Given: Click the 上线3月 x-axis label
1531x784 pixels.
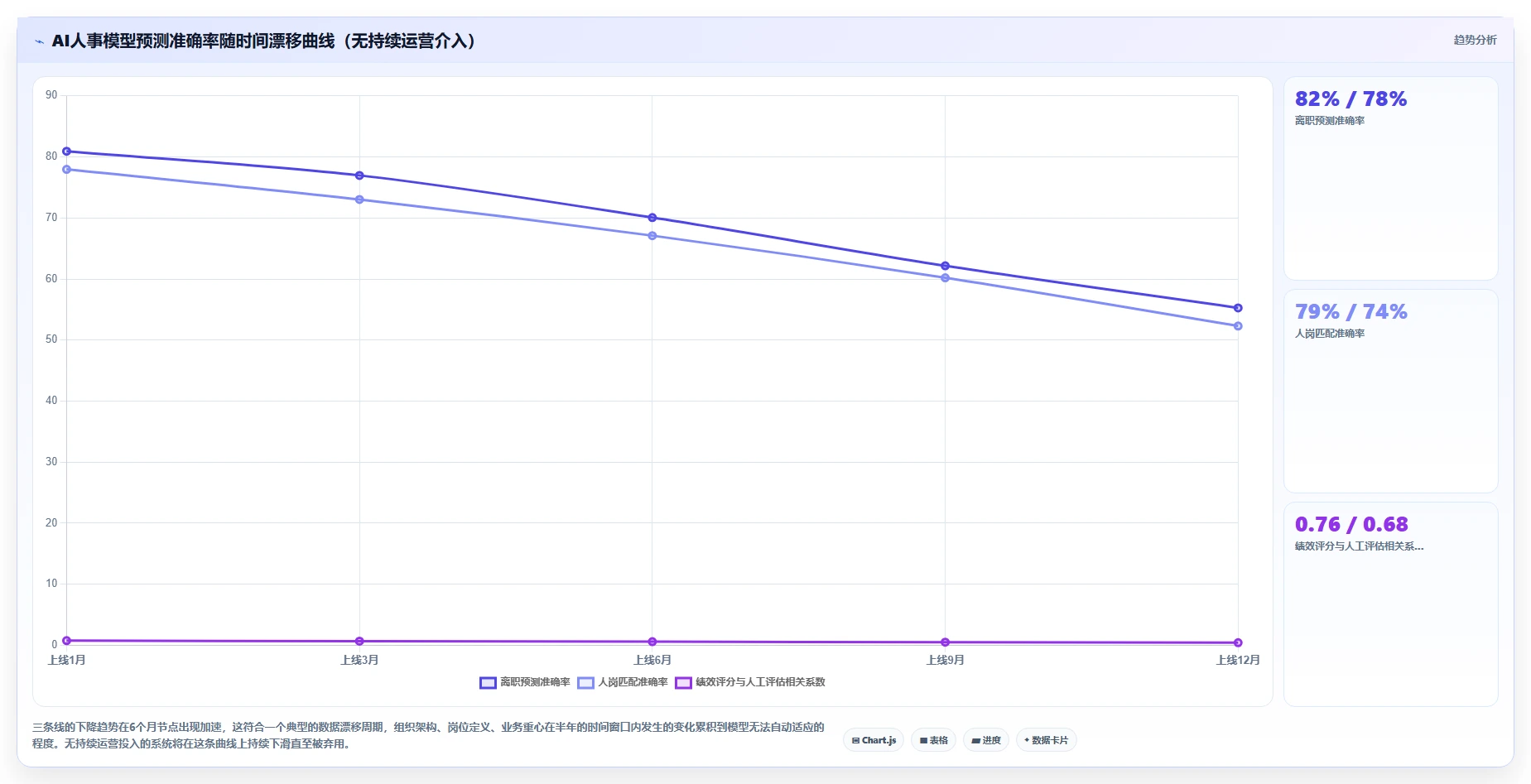Looking at the screenshot, I should coord(359,660).
